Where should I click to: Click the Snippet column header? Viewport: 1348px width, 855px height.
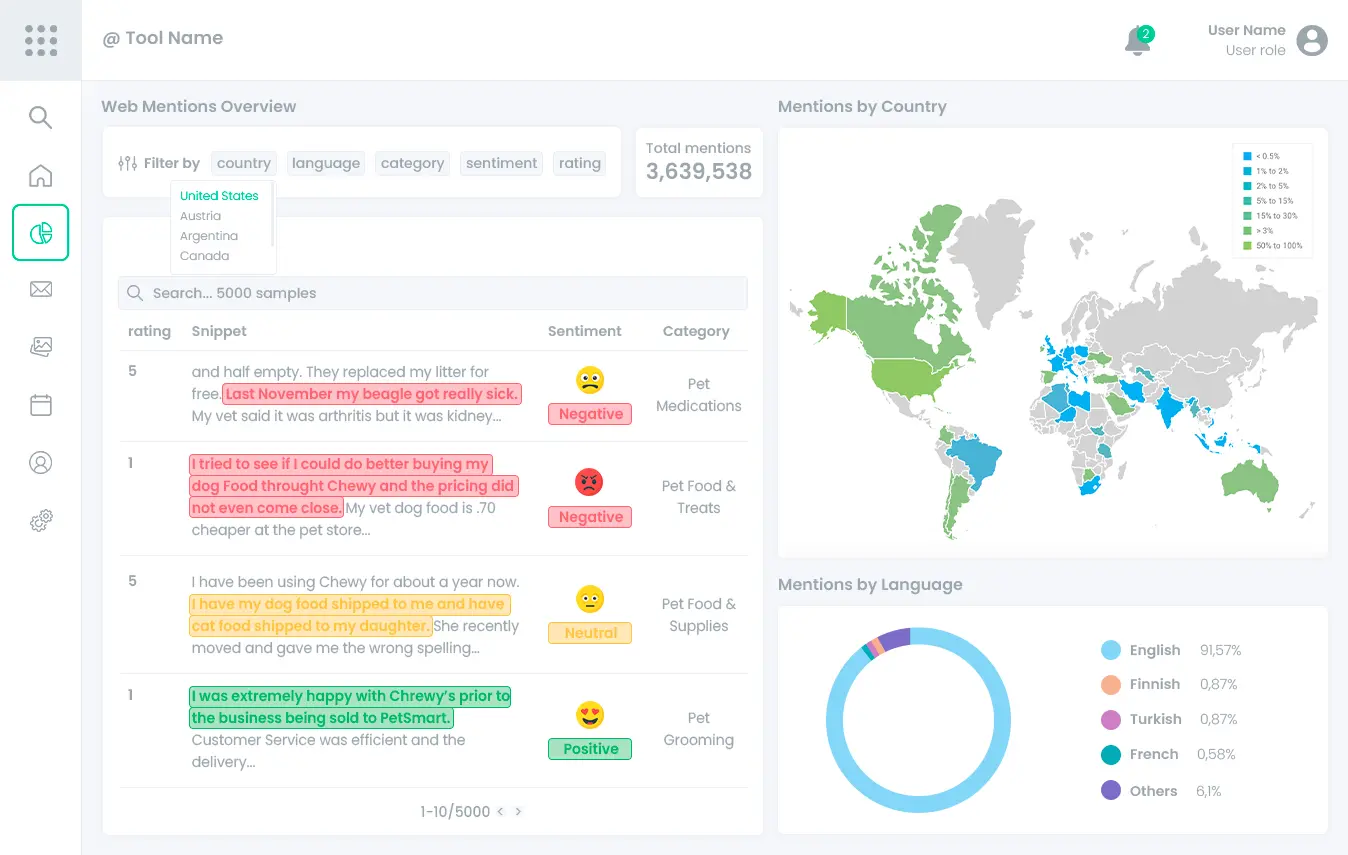[219, 331]
